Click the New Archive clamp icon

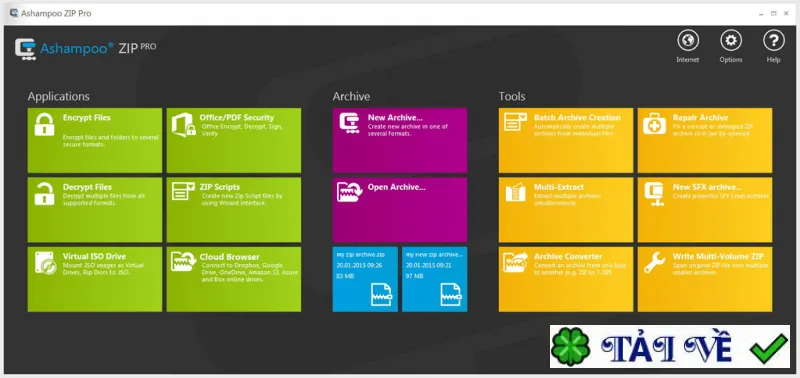point(350,123)
